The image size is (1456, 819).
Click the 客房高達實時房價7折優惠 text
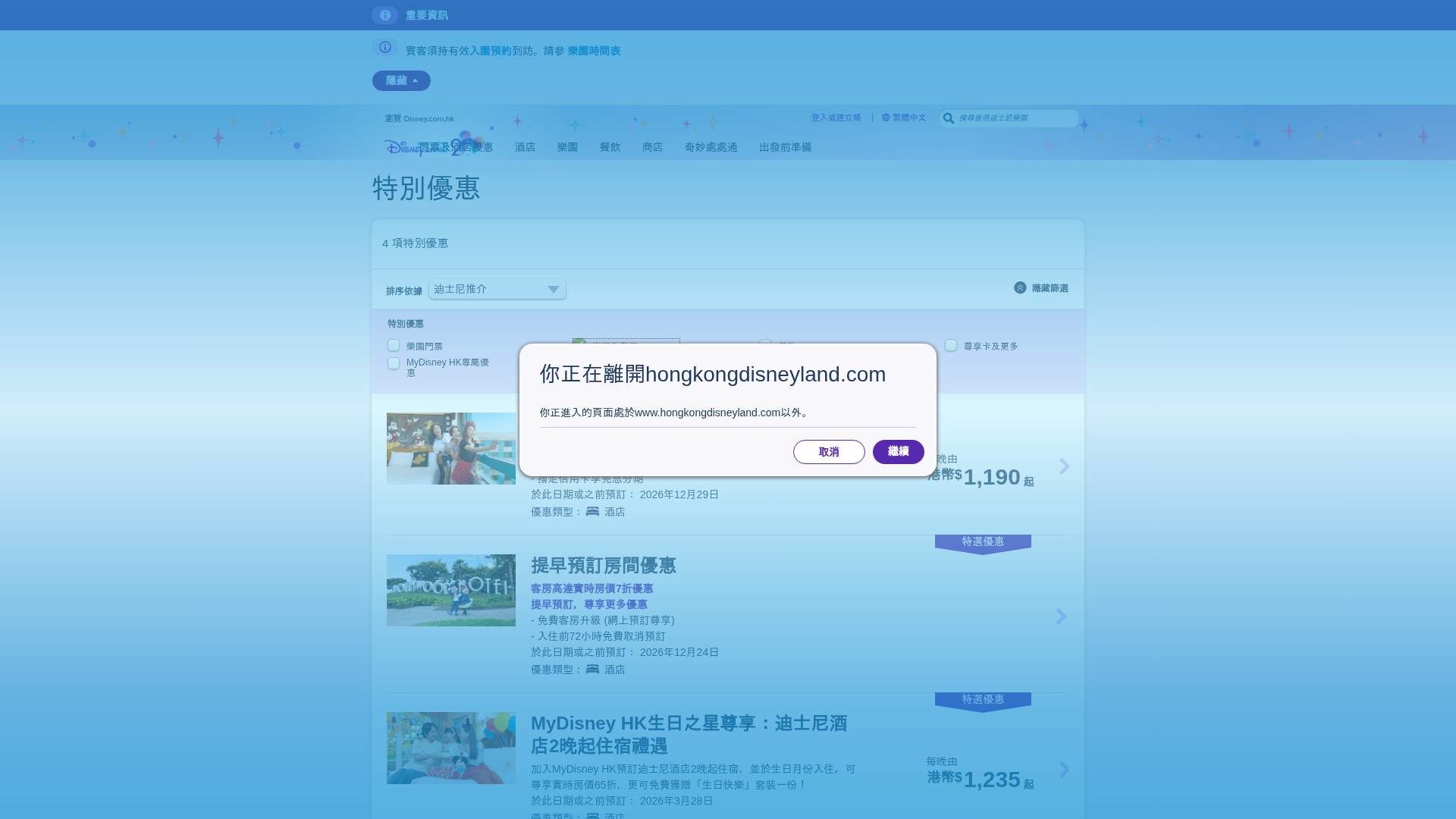(591, 588)
